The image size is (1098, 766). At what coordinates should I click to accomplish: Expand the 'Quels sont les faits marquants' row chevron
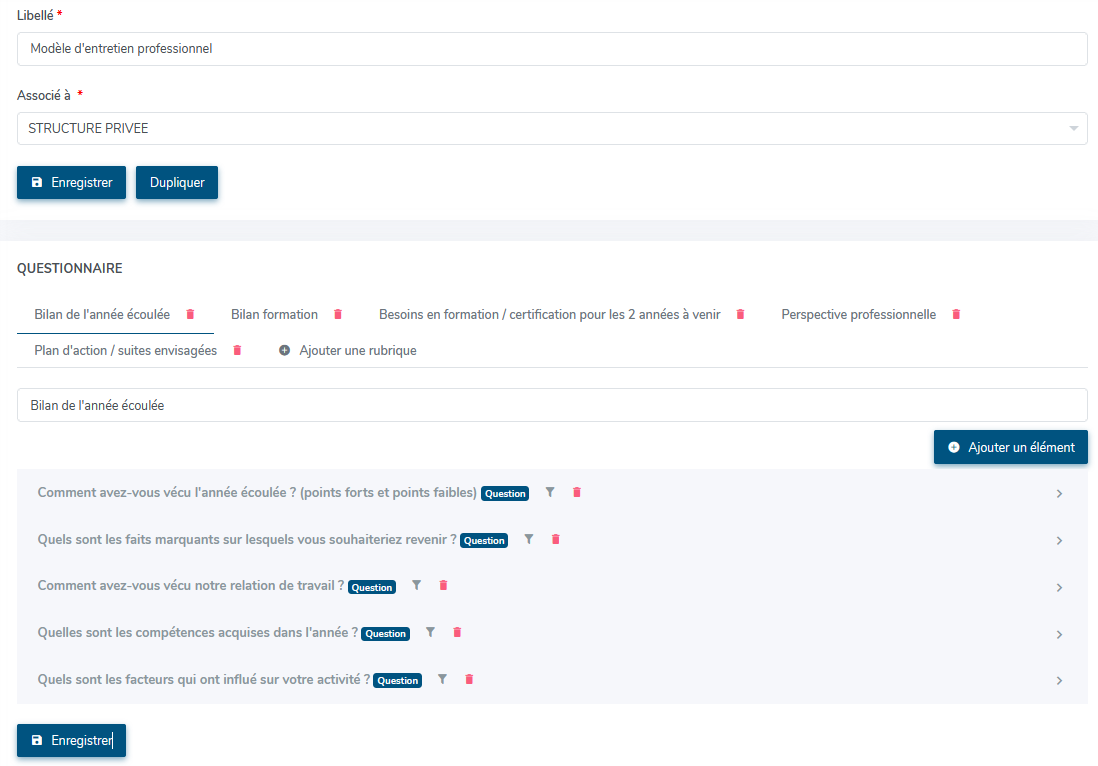[1059, 541]
